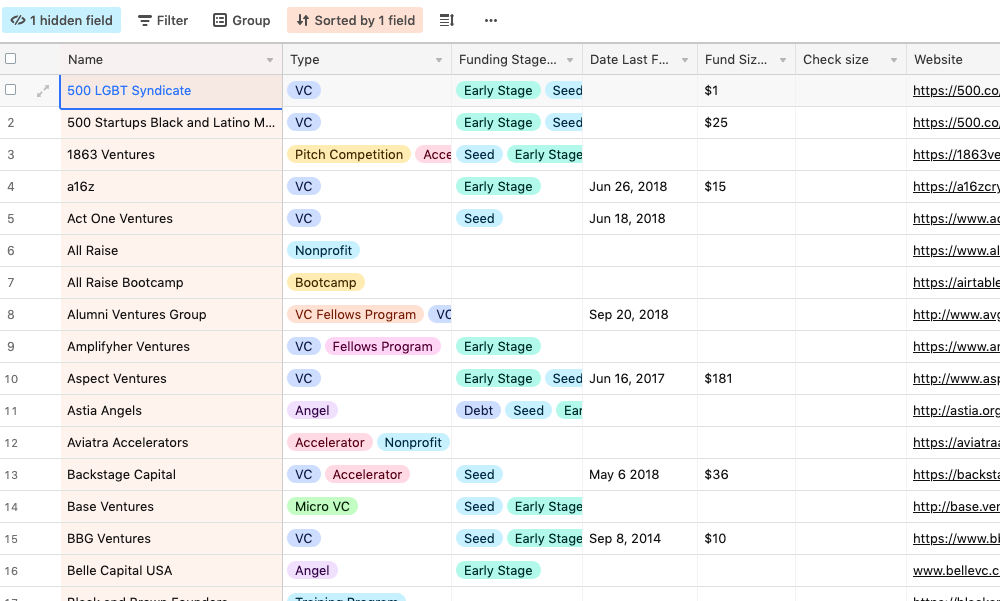Click the Fellows Program tag for Amplifyher Ventures

tap(383, 346)
